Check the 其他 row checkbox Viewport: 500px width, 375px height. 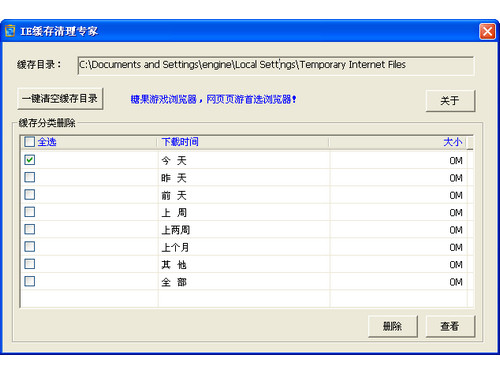click(x=29, y=264)
